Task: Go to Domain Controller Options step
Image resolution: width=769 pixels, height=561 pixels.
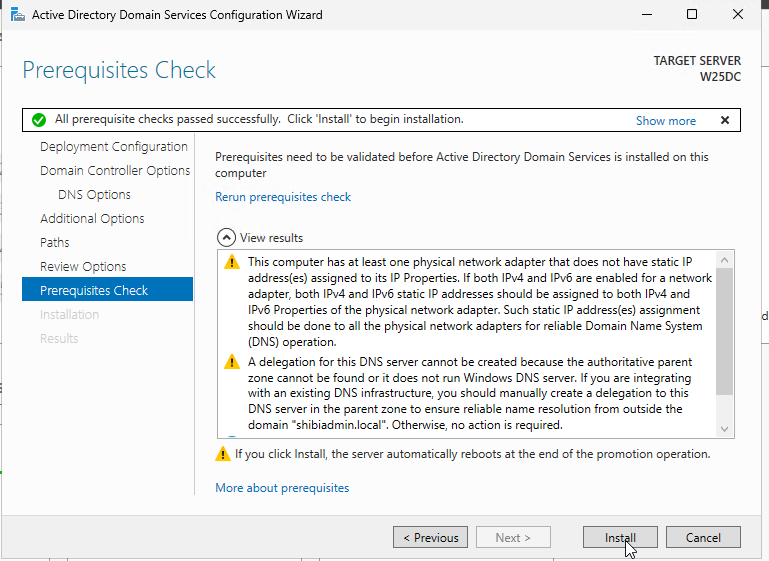Action: (115, 171)
